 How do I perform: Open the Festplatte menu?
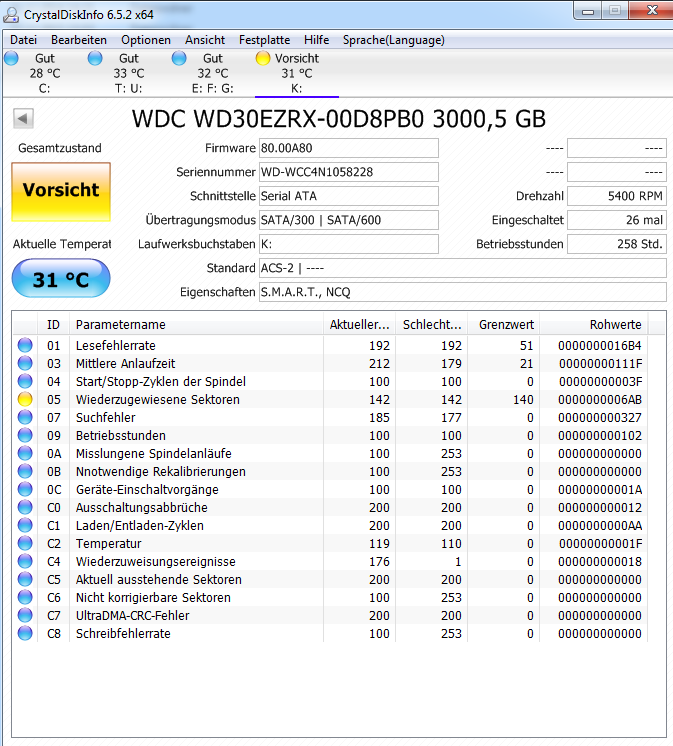[x=264, y=40]
